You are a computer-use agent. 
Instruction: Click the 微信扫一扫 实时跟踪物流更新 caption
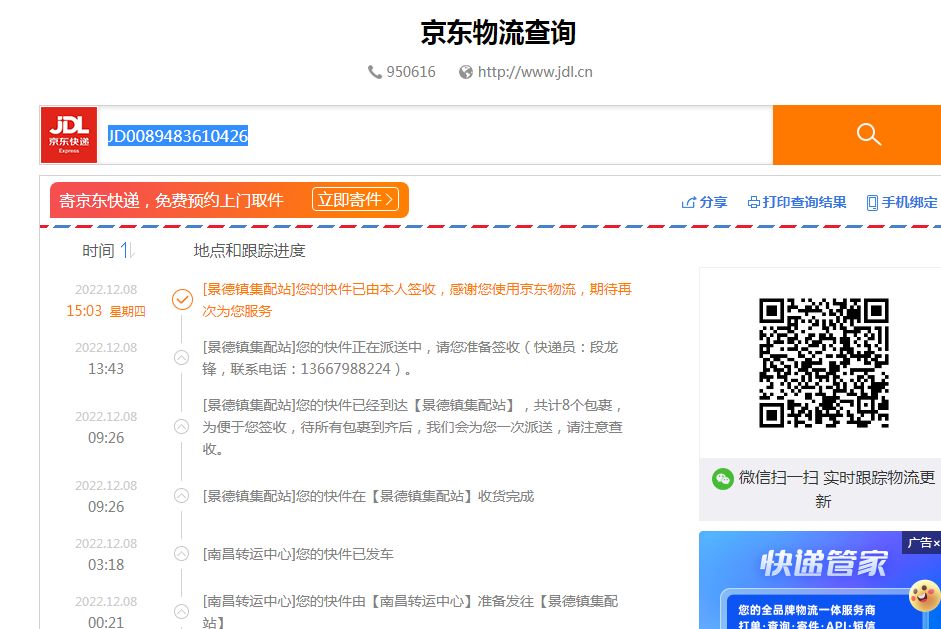(837, 489)
